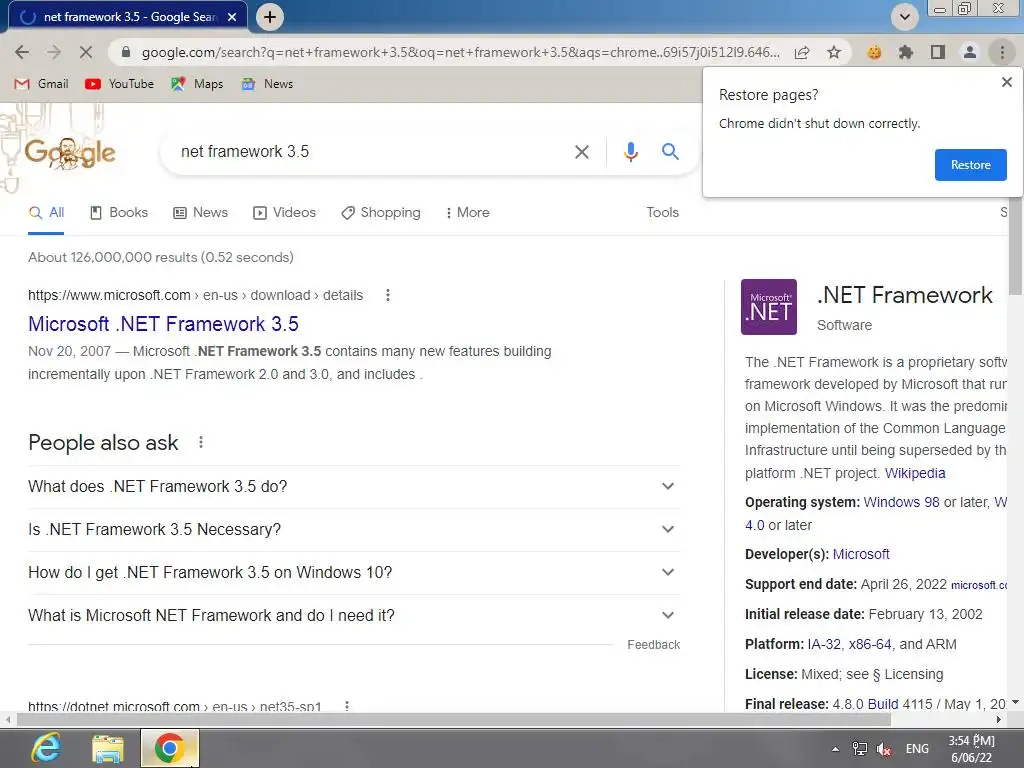Open the tab search dropdown arrow
Screen dimensions: 1024x768
point(904,17)
